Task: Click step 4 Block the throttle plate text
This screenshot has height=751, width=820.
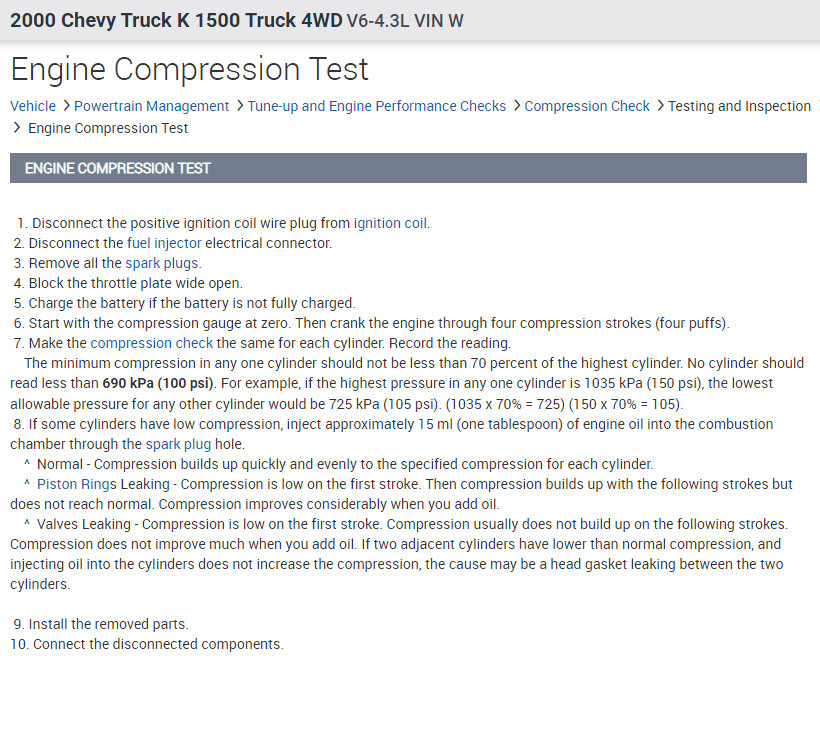Action: tap(135, 283)
